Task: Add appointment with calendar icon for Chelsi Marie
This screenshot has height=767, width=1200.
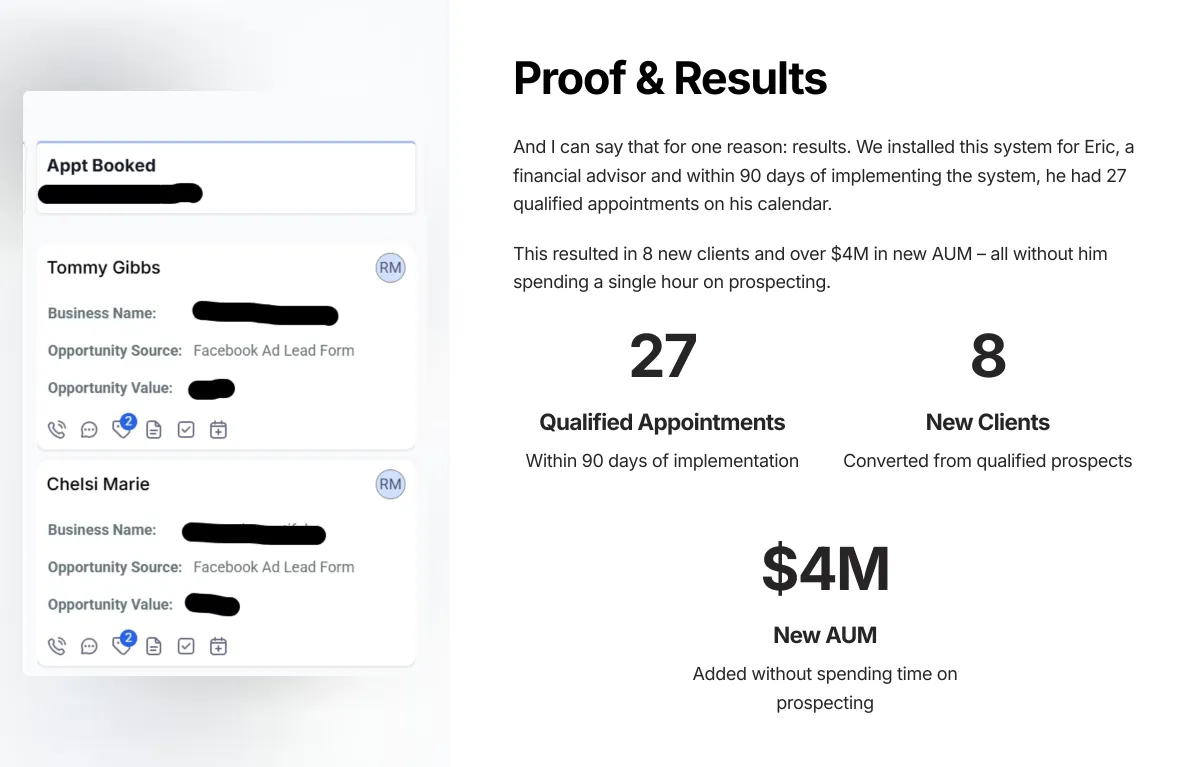Action: pos(217,646)
